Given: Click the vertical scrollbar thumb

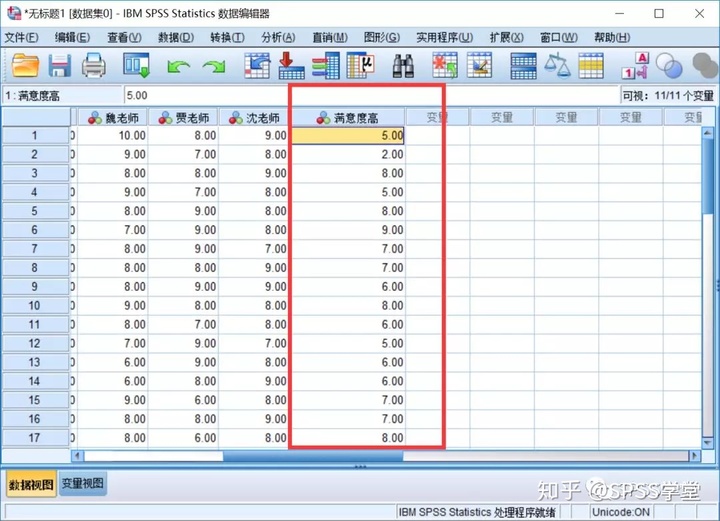Looking at the screenshot, I should pos(708,176).
